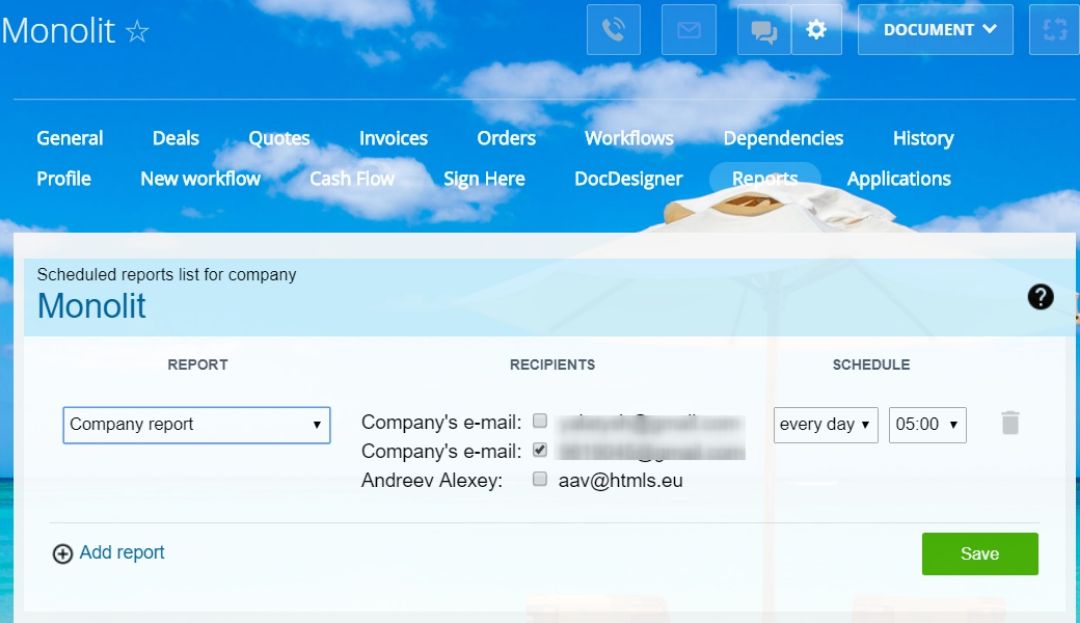This screenshot has height=623, width=1080.
Task: Mark Monolit as favorite using the star
Action: point(136,31)
